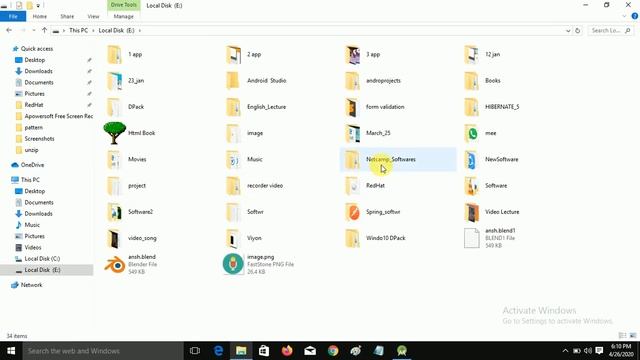
Task: Open the volume control in system tray
Action: (x=588, y=351)
